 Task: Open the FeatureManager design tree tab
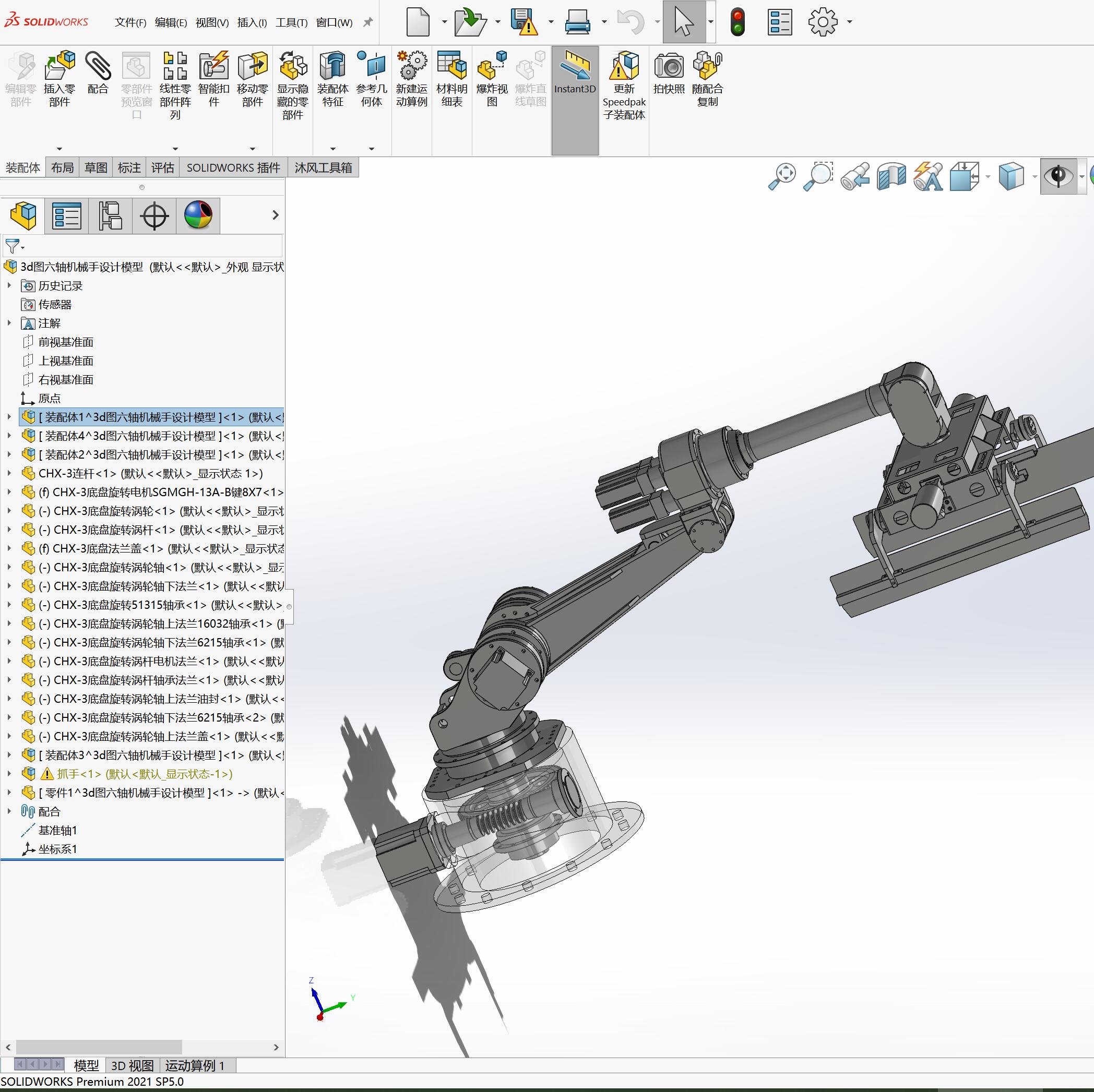(x=23, y=215)
